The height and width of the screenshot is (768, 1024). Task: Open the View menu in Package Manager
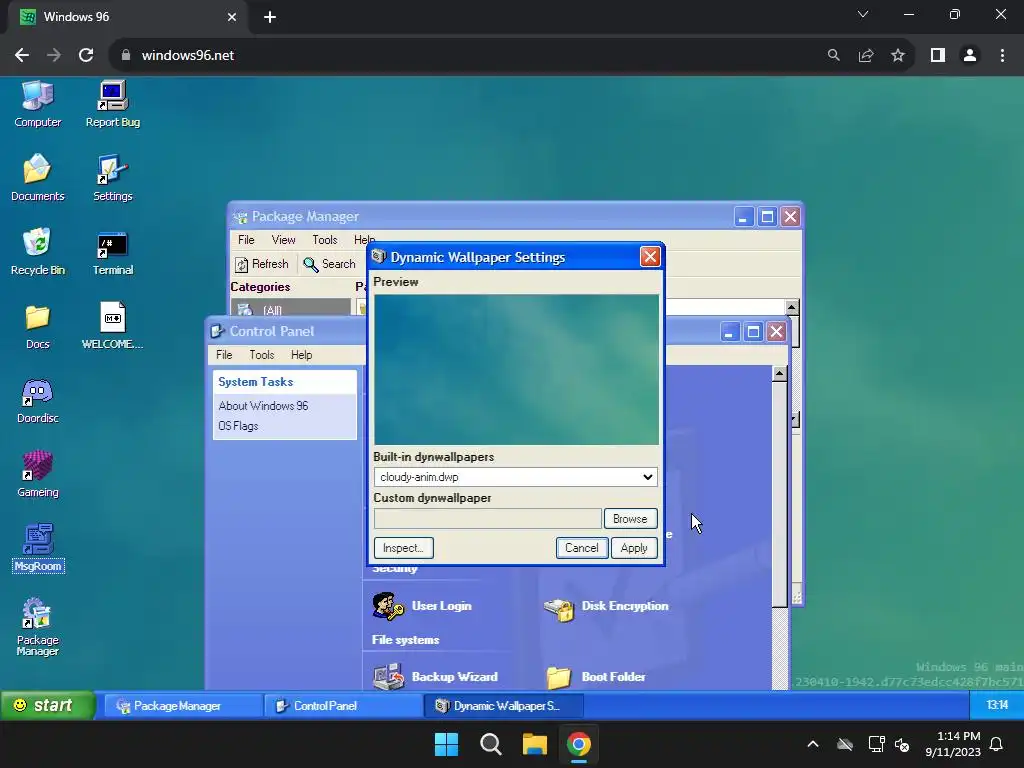pos(283,240)
